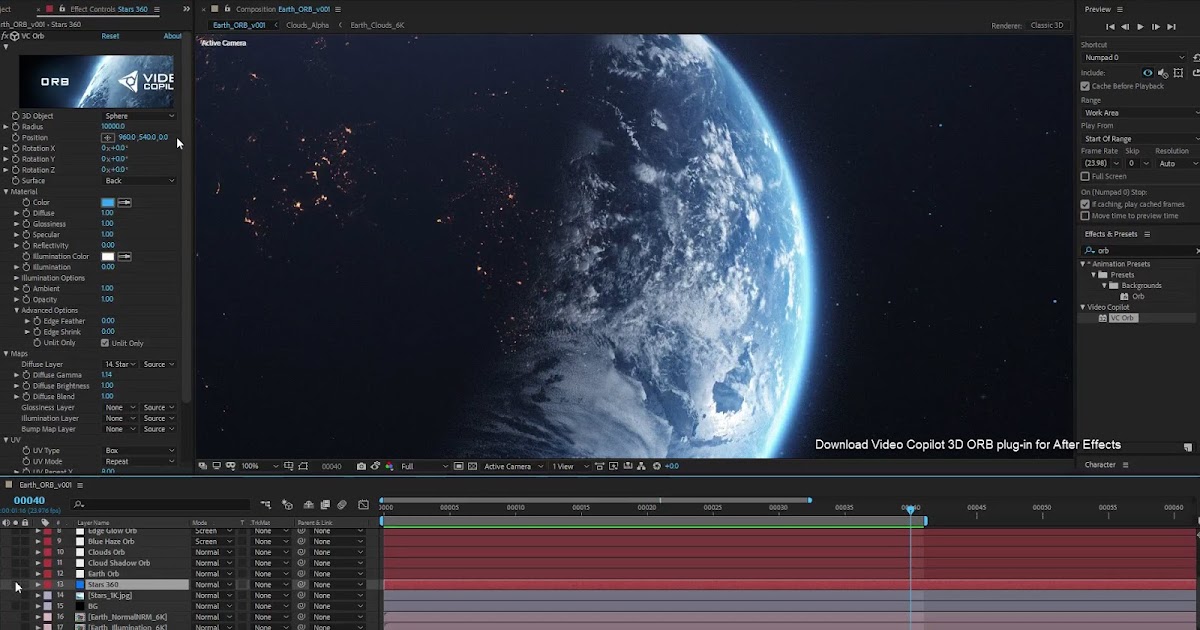Open the Work Area range dropdown

[1140, 113]
